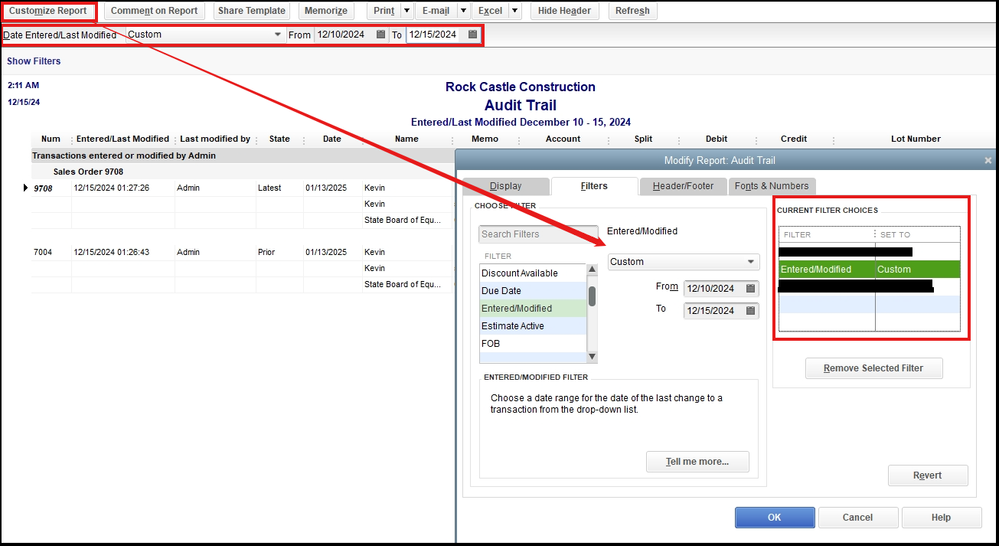Image resolution: width=999 pixels, height=546 pixels.
Task: Open calendar icon beside dialog From 12/10/2024
Action: pyautogui.click(x=751, y=289)
